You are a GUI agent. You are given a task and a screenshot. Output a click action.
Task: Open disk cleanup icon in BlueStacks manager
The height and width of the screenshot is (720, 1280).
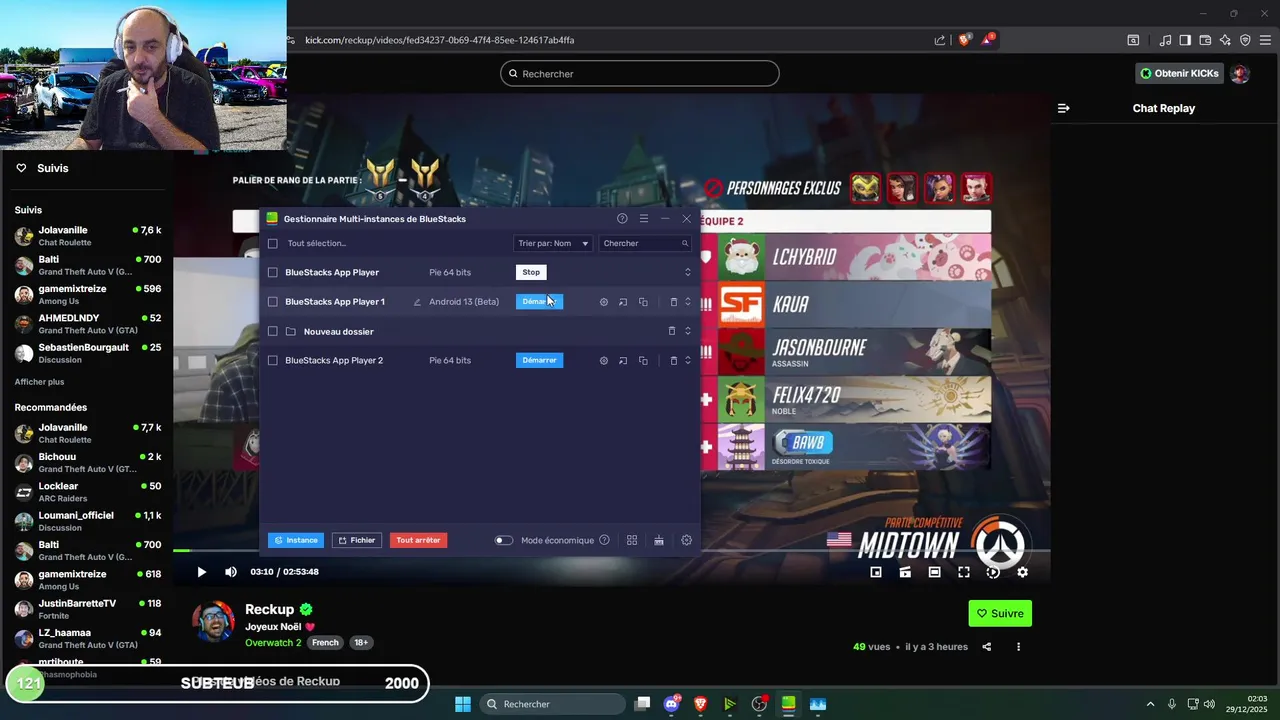coord(659,540)
